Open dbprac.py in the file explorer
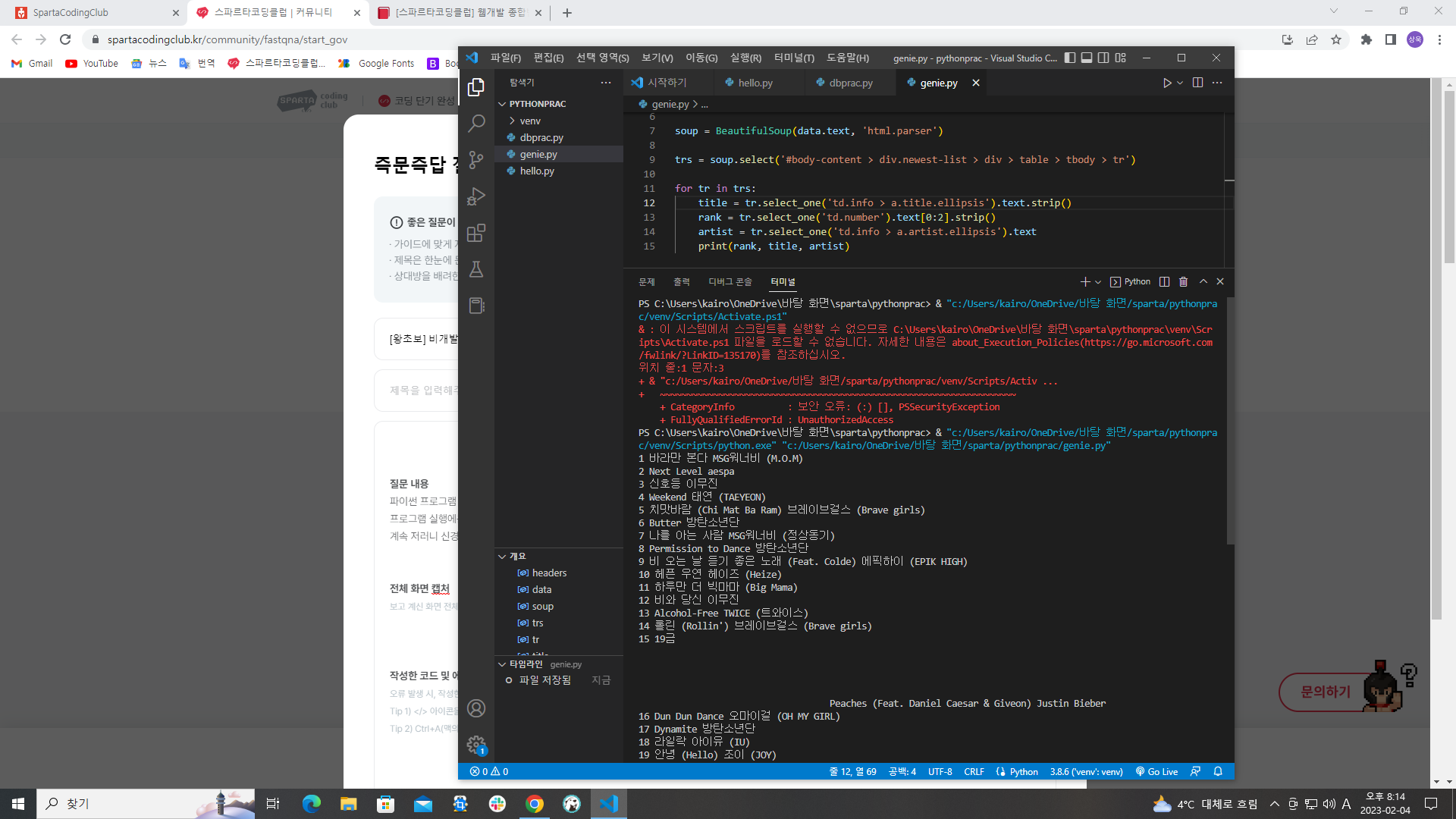The width and height of the screenshot is (1456, 819). [559, 137]
